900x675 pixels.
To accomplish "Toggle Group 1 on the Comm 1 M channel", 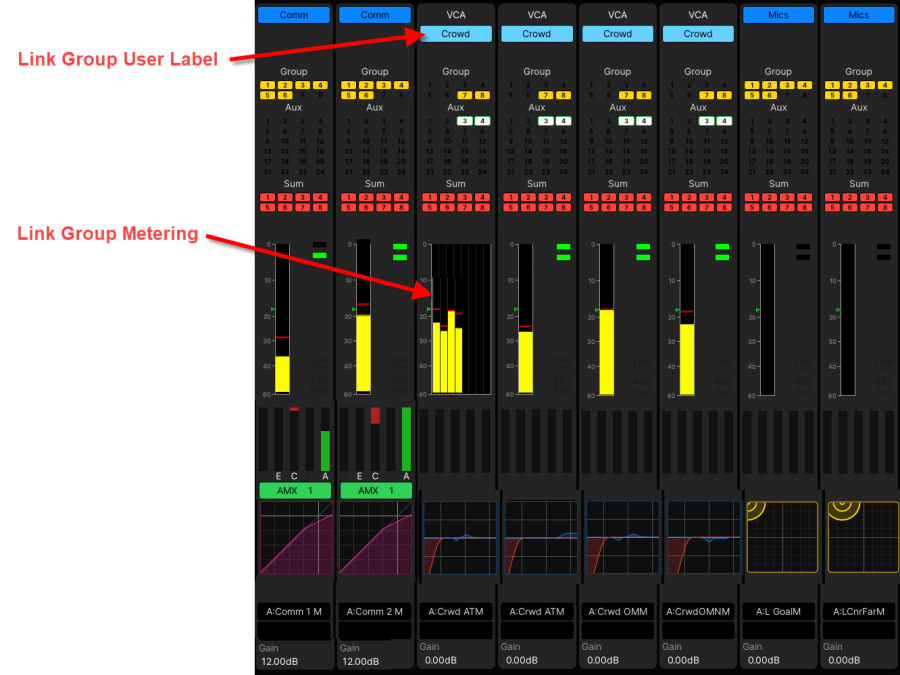I will (268, 86).
